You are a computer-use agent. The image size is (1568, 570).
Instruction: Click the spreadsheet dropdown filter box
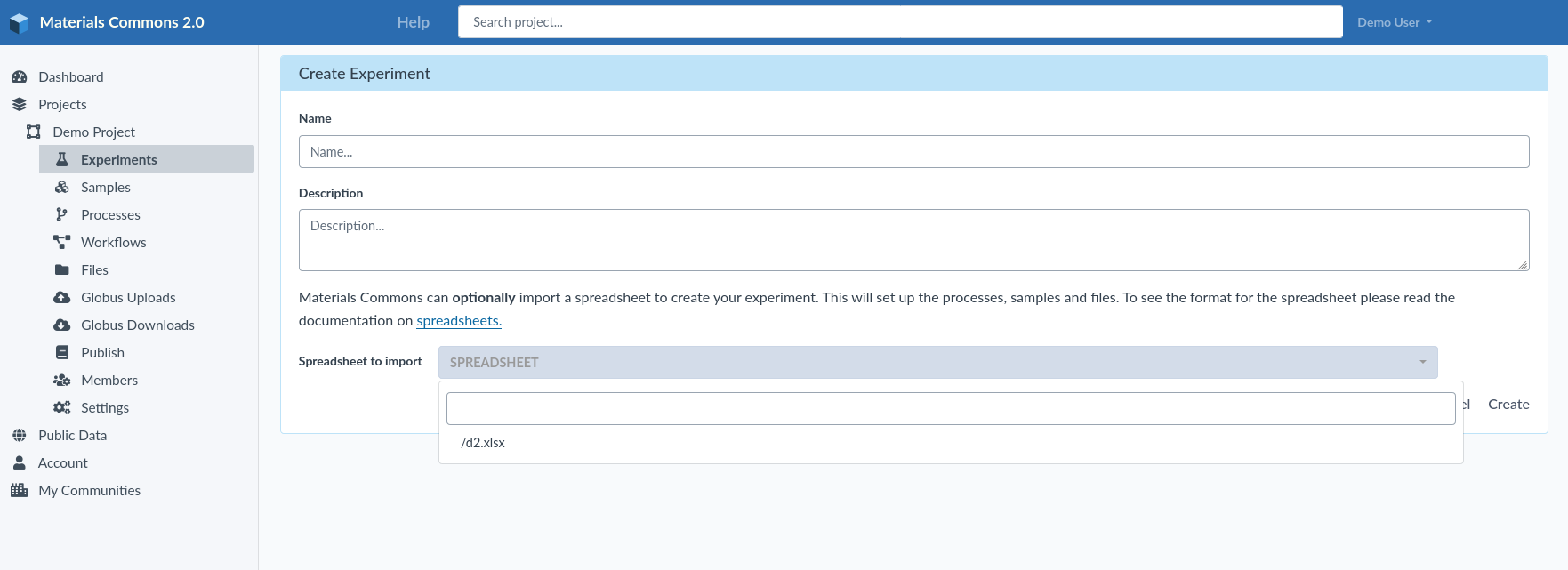pyautogui.click(x=951, y=409)
